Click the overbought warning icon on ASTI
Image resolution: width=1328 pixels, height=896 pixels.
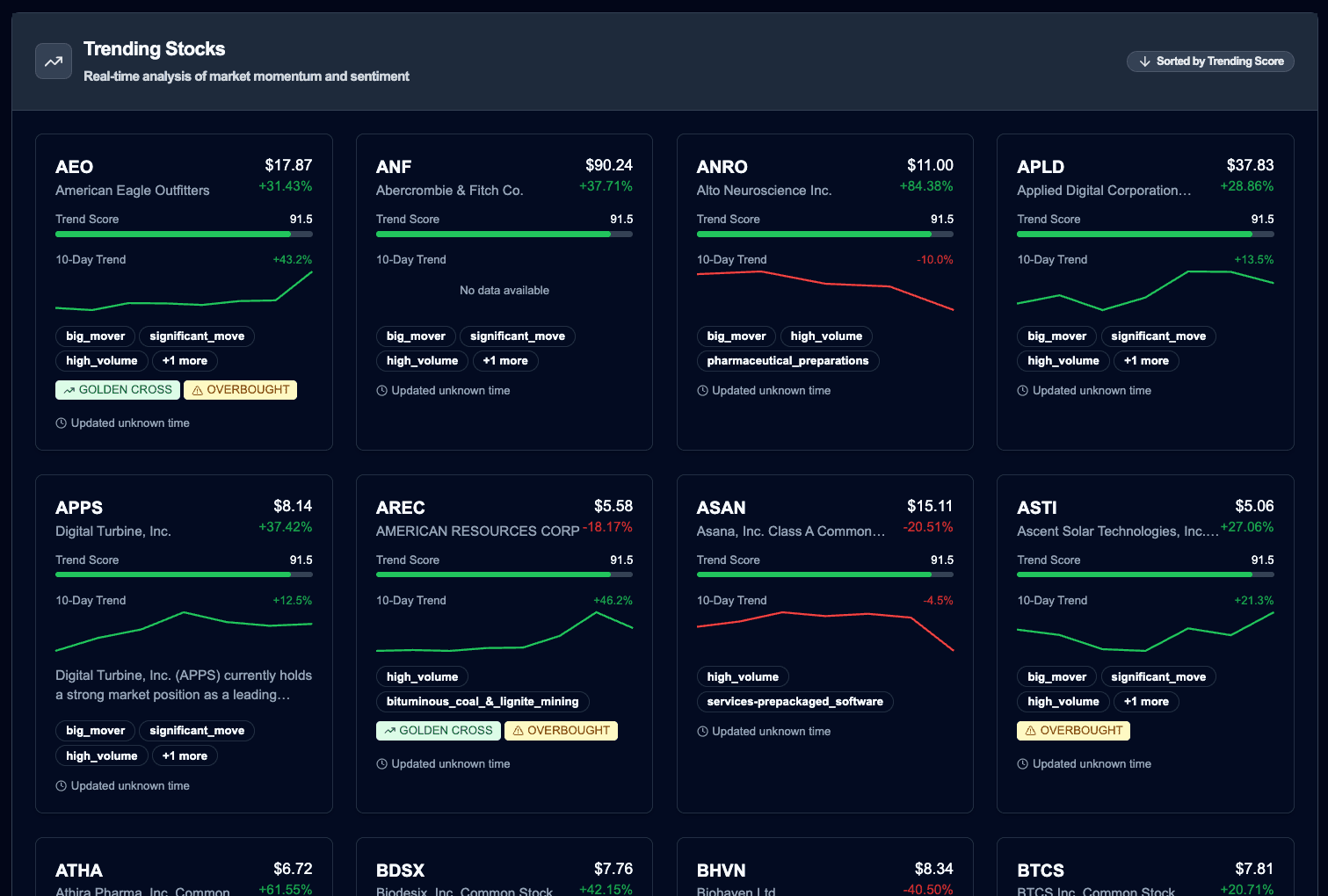click(x=1029, y=730)
